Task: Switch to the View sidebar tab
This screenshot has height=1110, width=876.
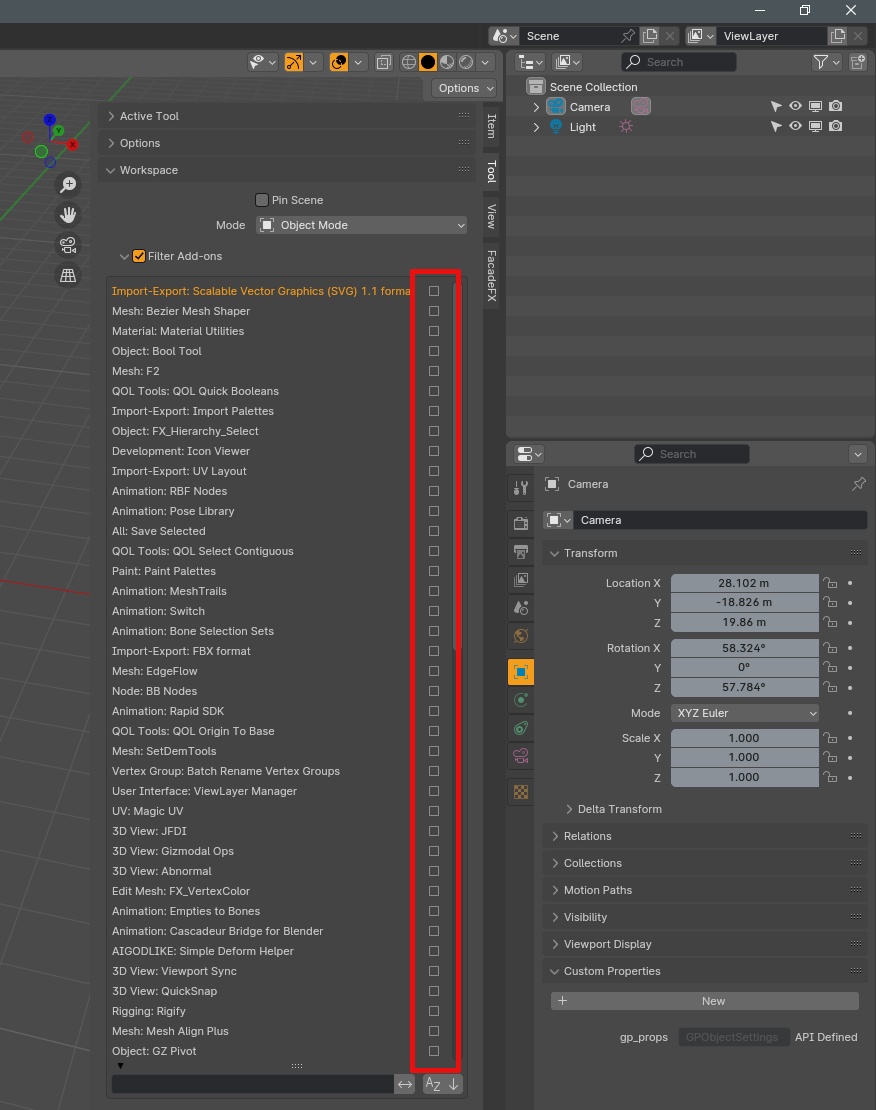Action: coord(491,217)
